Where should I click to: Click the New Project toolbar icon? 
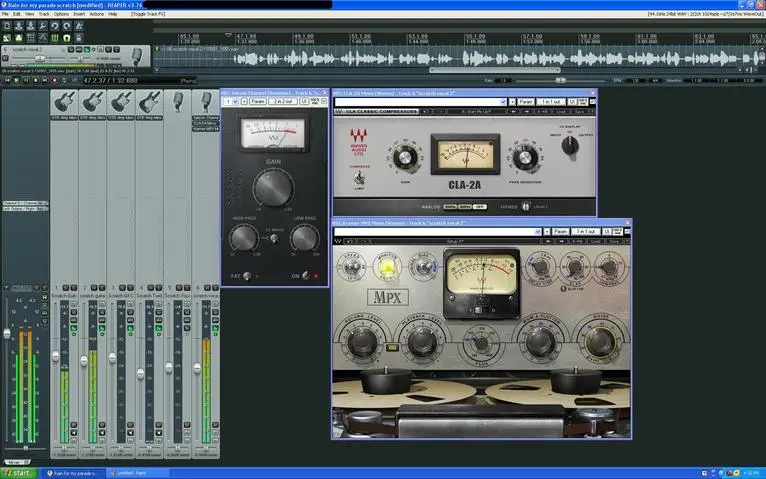[7, 26]
